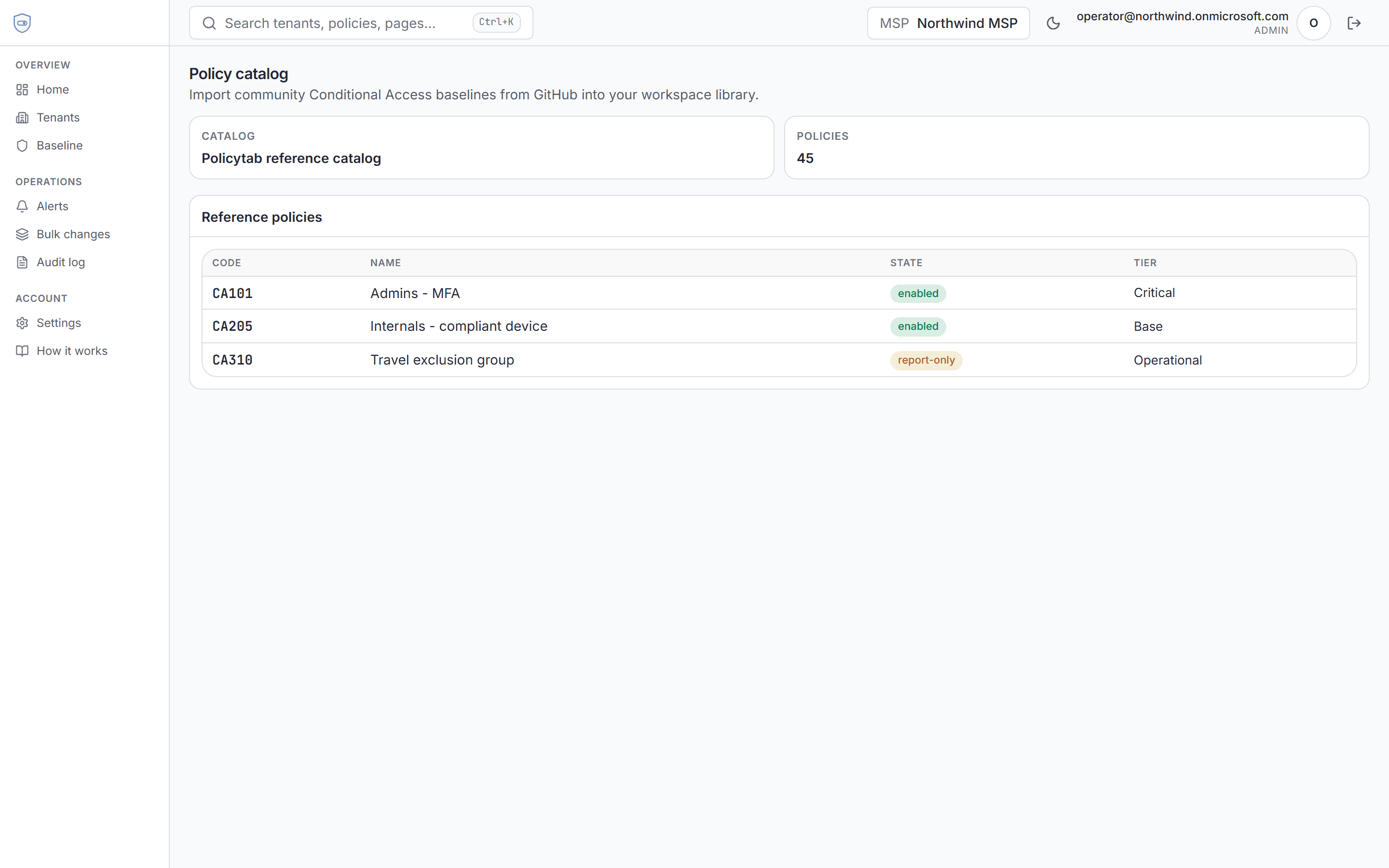1389x868 pixels.
Task: Open Alerts page
Action: point(85,206)
